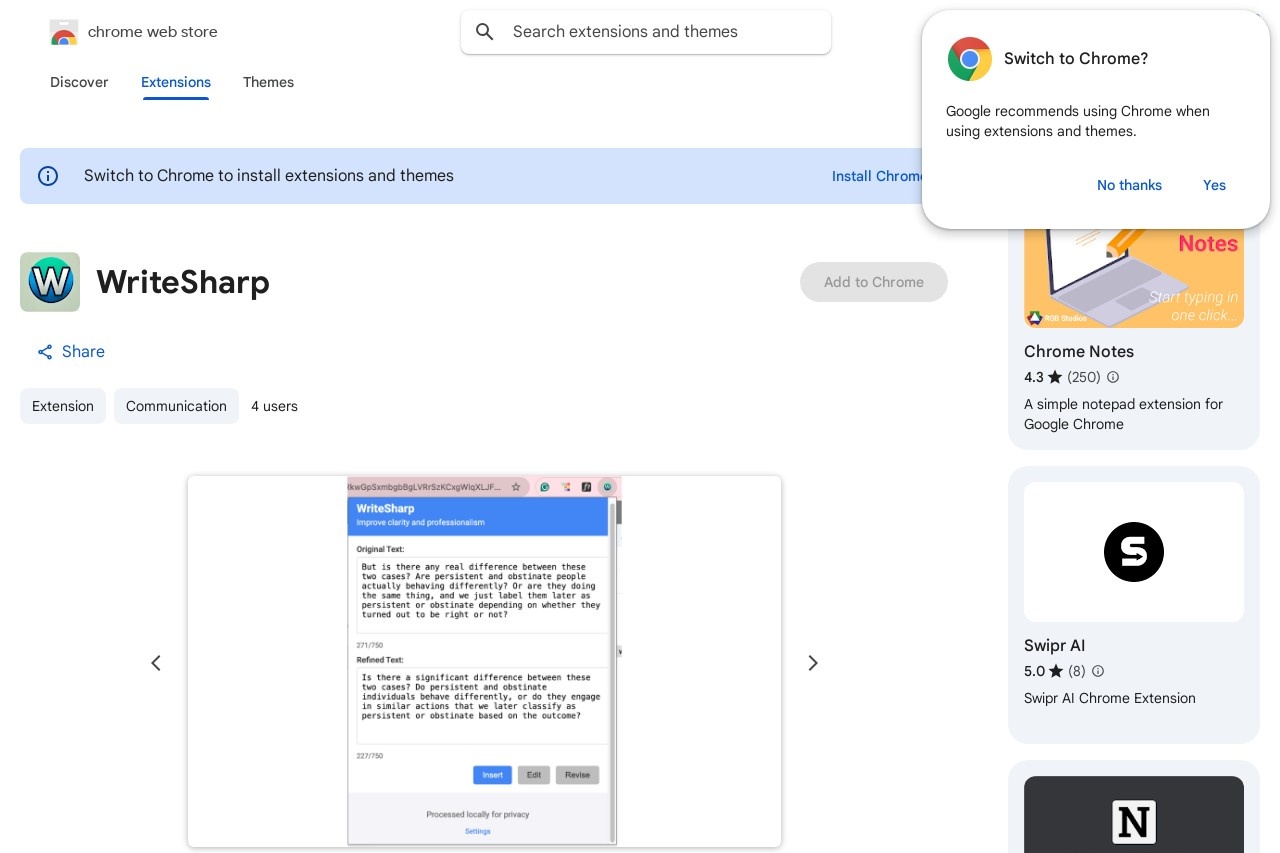Show next screenshot with right arrow
Screen dimensions: 1280x853
[x=813, y=663]
